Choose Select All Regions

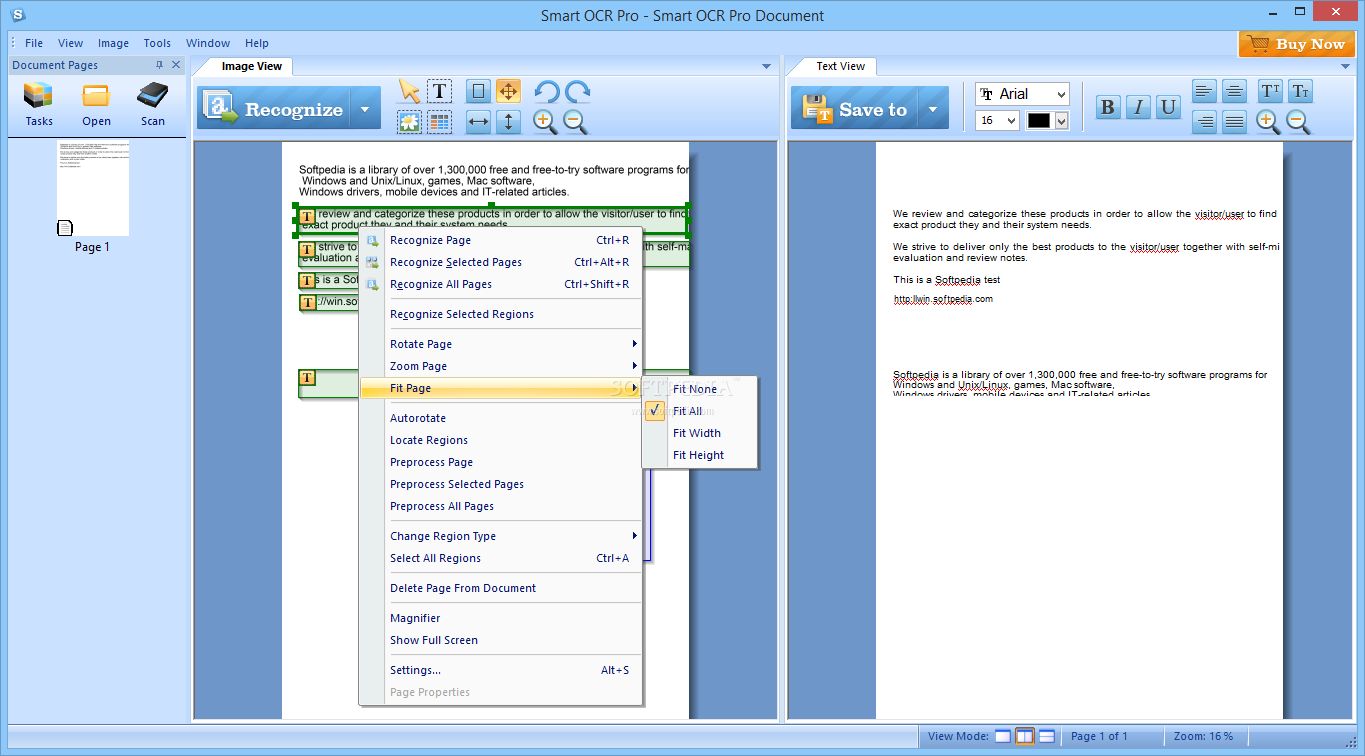coord(501,558)
